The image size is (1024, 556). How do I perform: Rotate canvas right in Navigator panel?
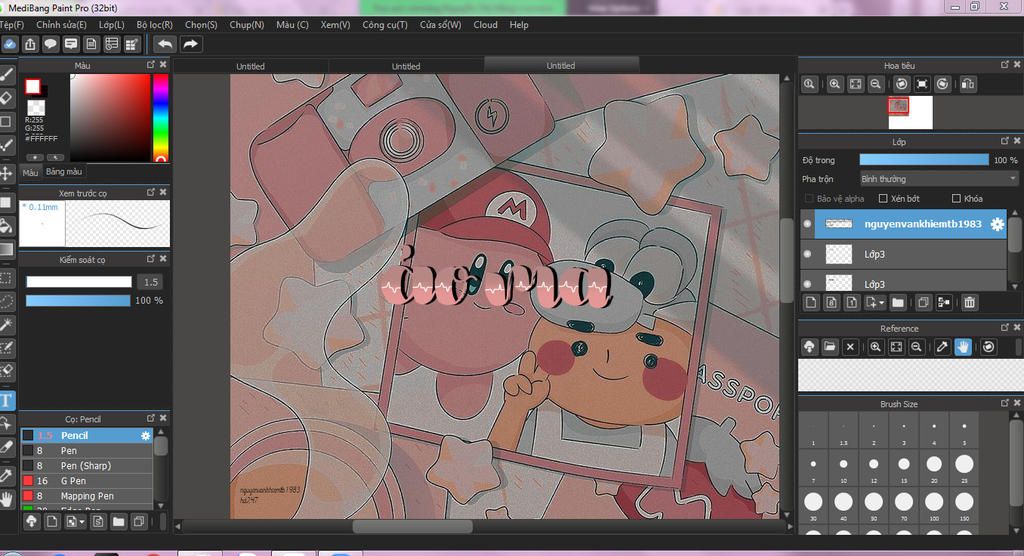tap(942, 84)
